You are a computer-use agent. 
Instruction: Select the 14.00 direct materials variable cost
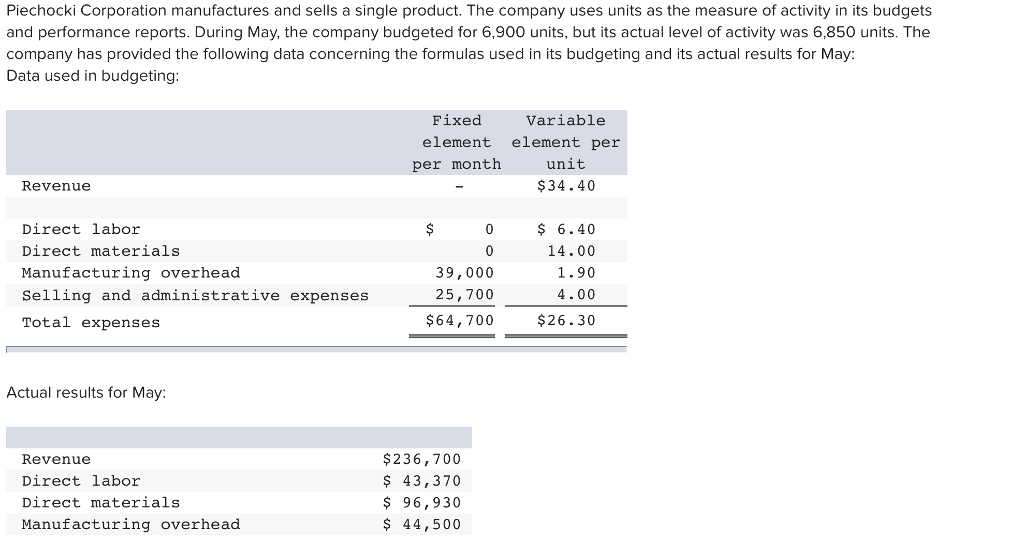pyautogui.click(x=570, y=251)
